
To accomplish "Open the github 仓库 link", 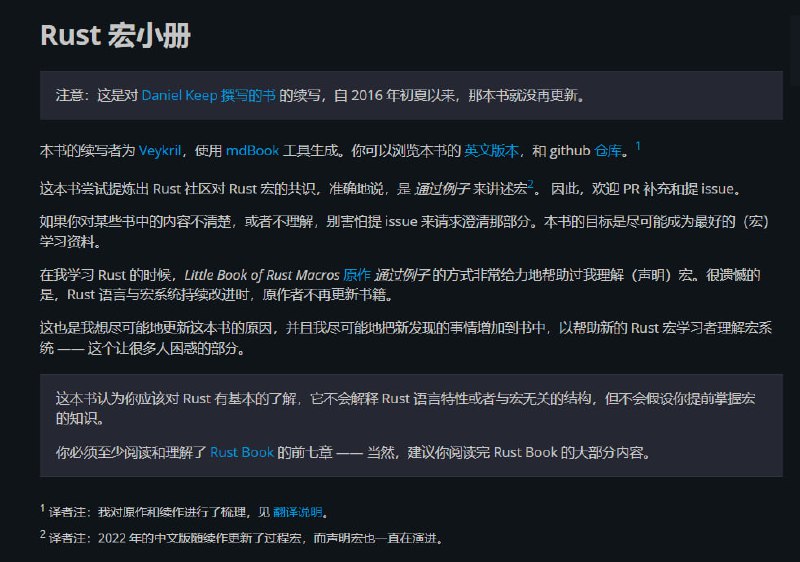I will pos(608,151).
